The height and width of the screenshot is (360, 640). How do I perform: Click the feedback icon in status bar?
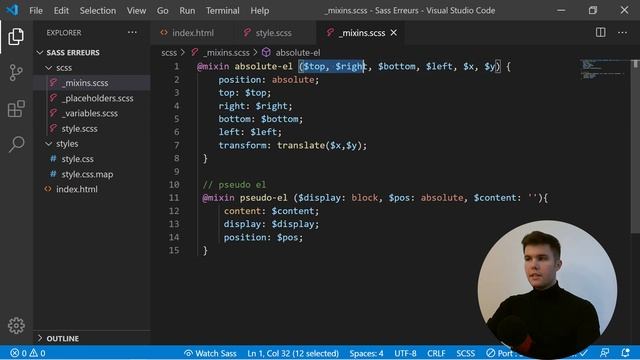604,353
